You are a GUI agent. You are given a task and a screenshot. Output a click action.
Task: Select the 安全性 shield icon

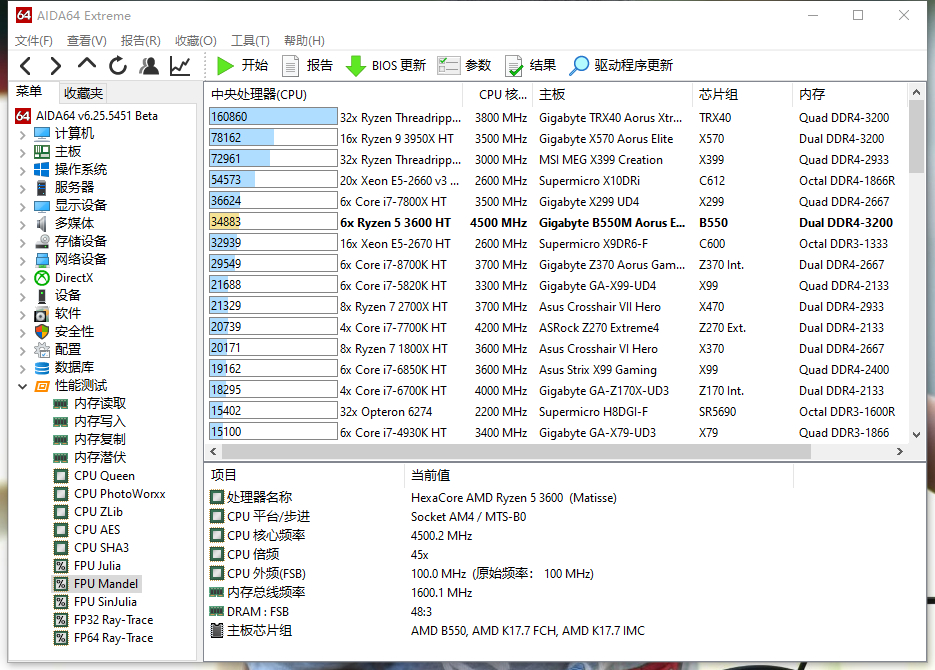point(42,331)
